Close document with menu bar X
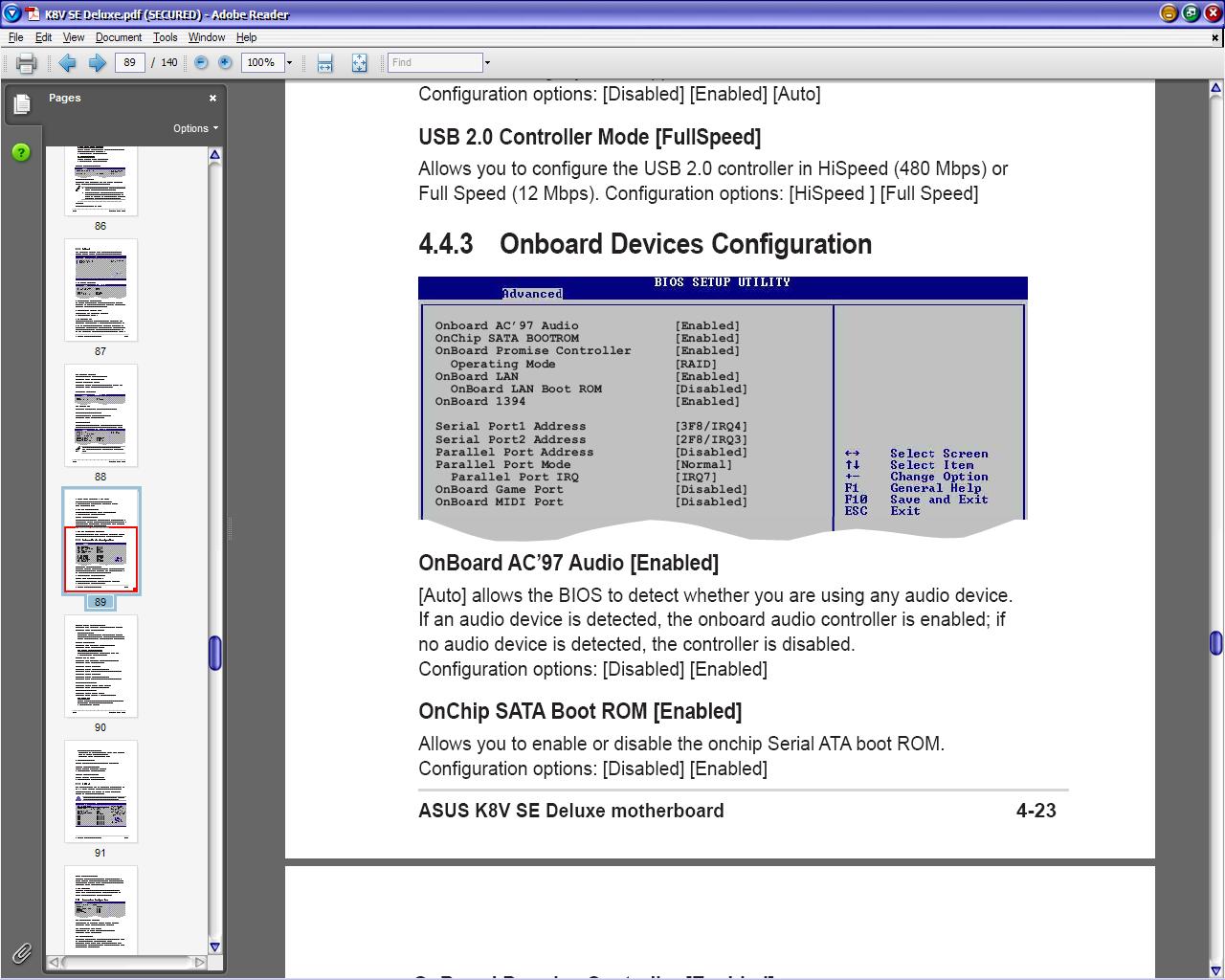The image size is (1225, 980). pos(1215,37)
